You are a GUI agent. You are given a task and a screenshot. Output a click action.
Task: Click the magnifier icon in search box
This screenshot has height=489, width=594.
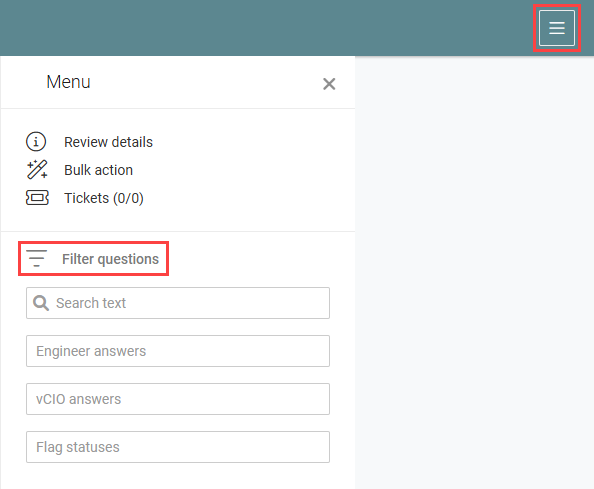click(41, 303)
